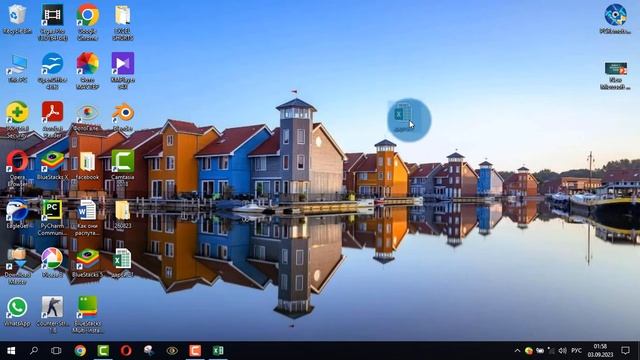This screenshot has width=640, height=360.
Task: Open Windows taskbar search
Action: [34, 351]
